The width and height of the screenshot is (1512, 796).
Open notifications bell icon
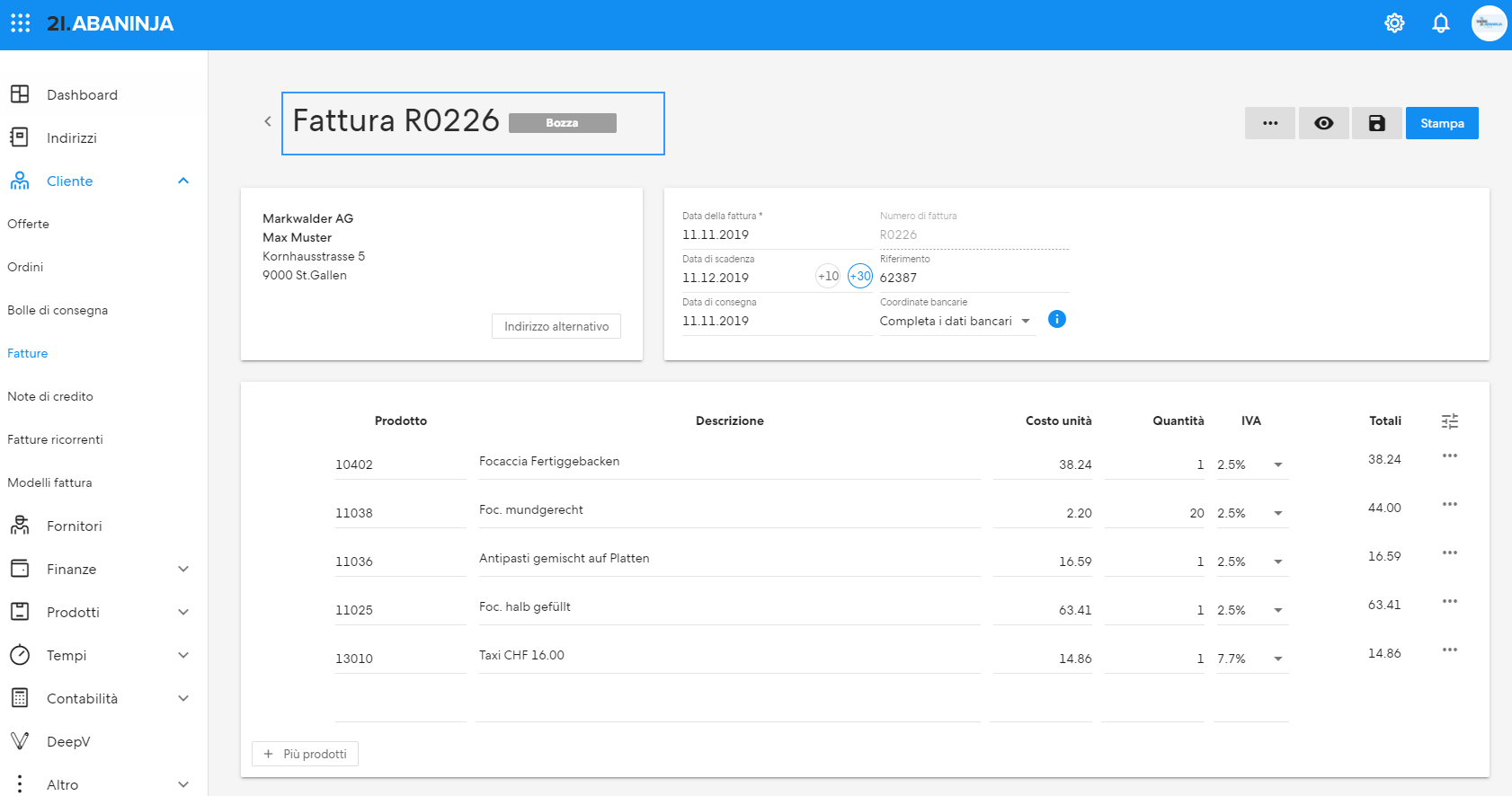(1441, 23)
